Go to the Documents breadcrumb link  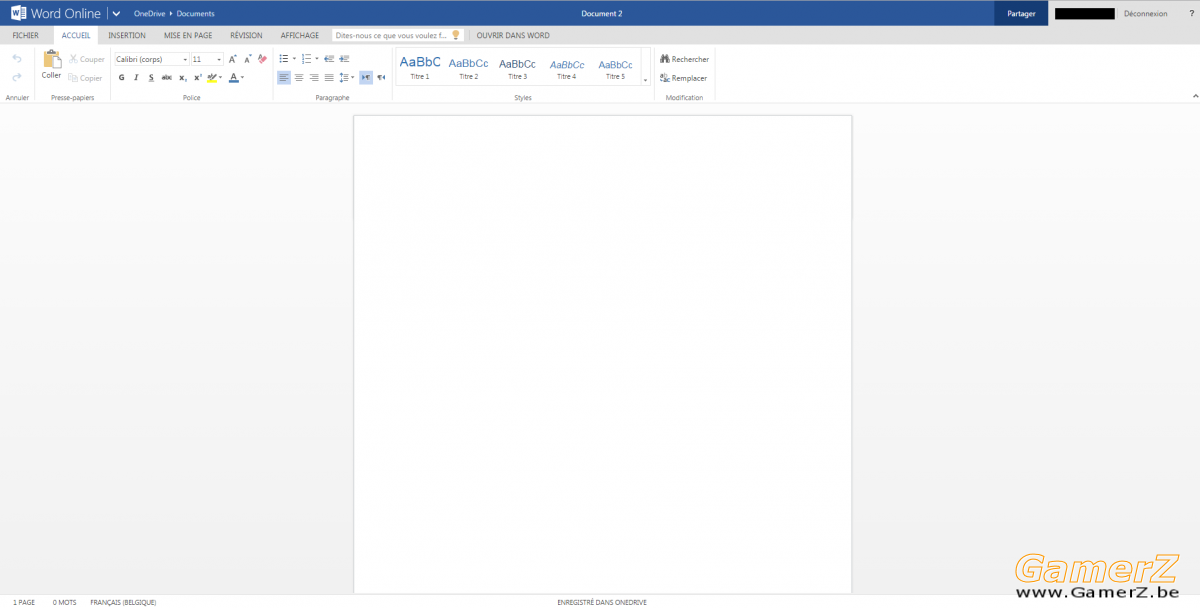pos(195,14)
